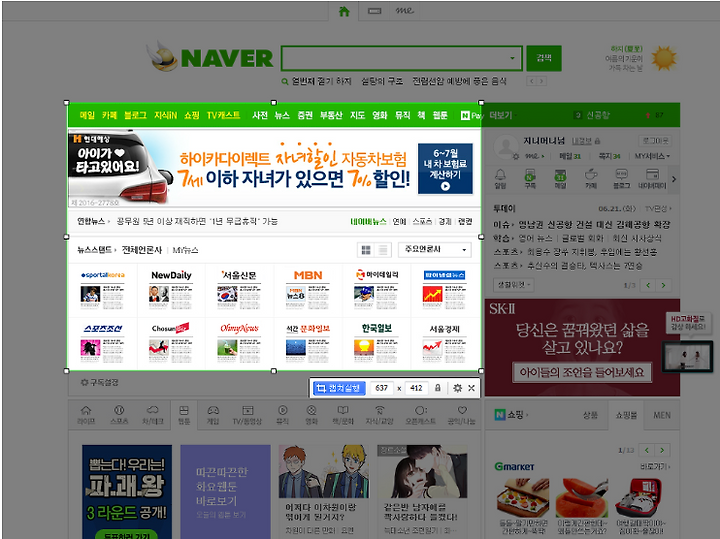The width and height of the screenshot is (720, 539).
Task: Click the blue capture run (캡처실행) button
Action: [339, 388]
